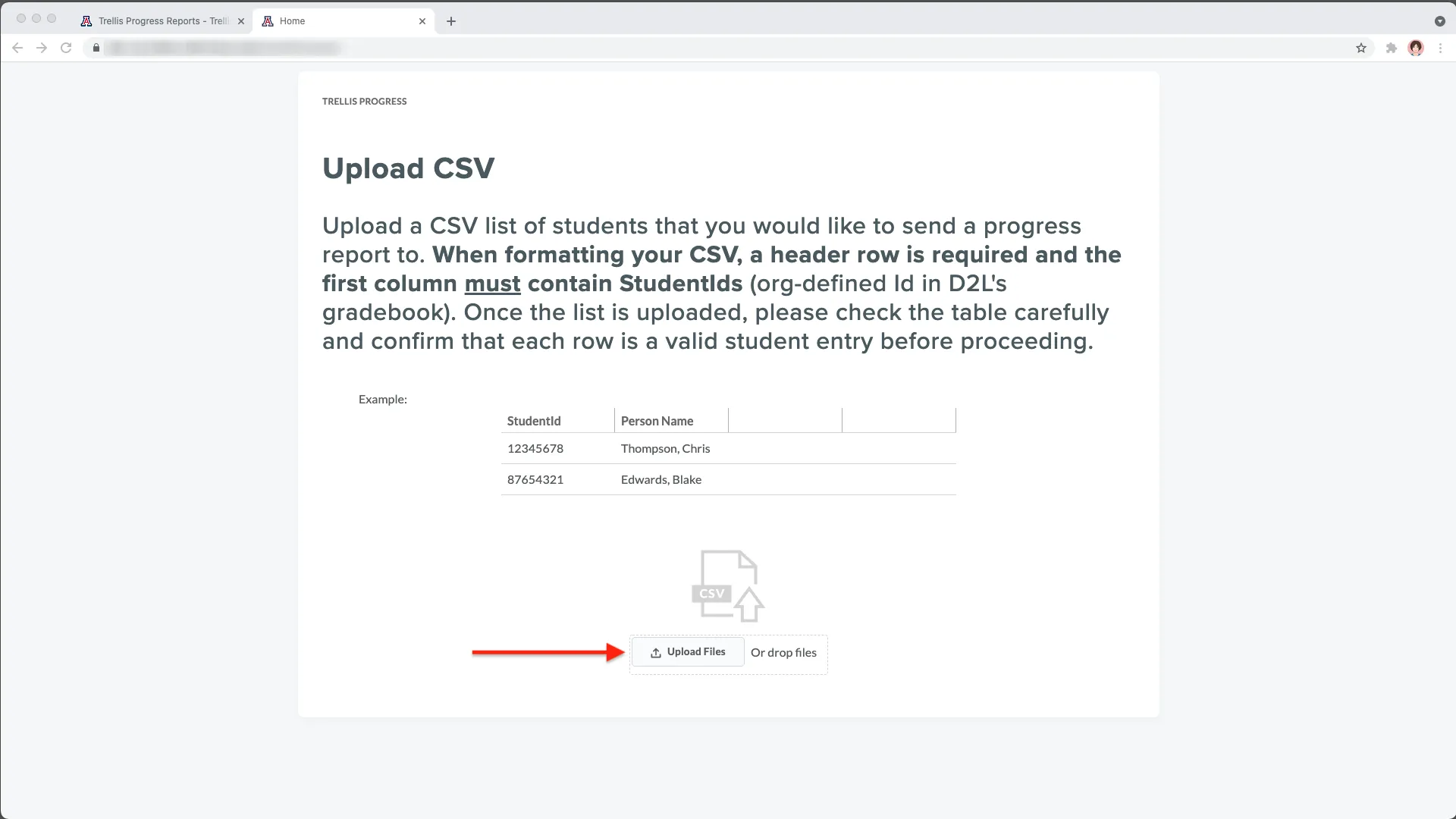
Task: Select the Home browser tab
Action: coord(344,21)
